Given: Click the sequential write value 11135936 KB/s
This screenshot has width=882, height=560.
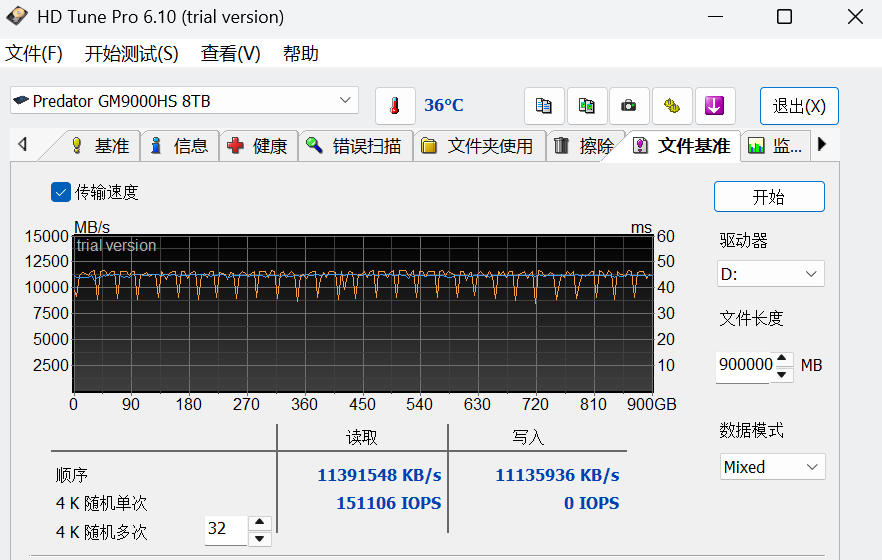Looking at the screenshot, I should coord(557,475).
